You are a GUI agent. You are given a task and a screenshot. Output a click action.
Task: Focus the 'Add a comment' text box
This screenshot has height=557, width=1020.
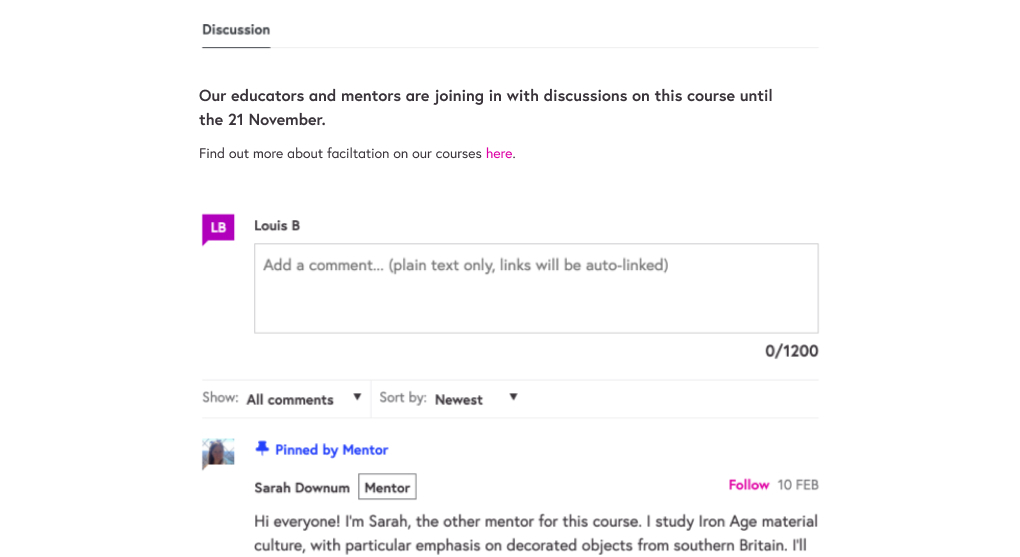[536, 288]
